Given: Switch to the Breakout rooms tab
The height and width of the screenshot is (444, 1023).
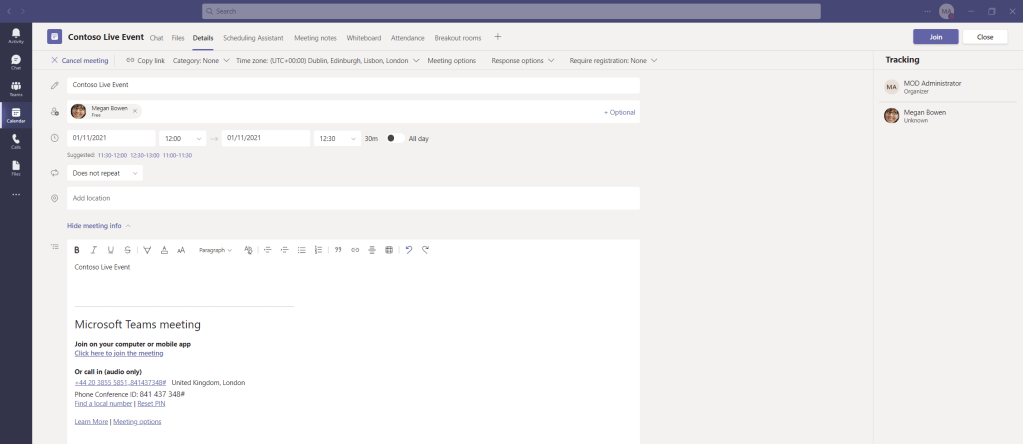Looking at the screenshot, I should (x=457, y=38).
